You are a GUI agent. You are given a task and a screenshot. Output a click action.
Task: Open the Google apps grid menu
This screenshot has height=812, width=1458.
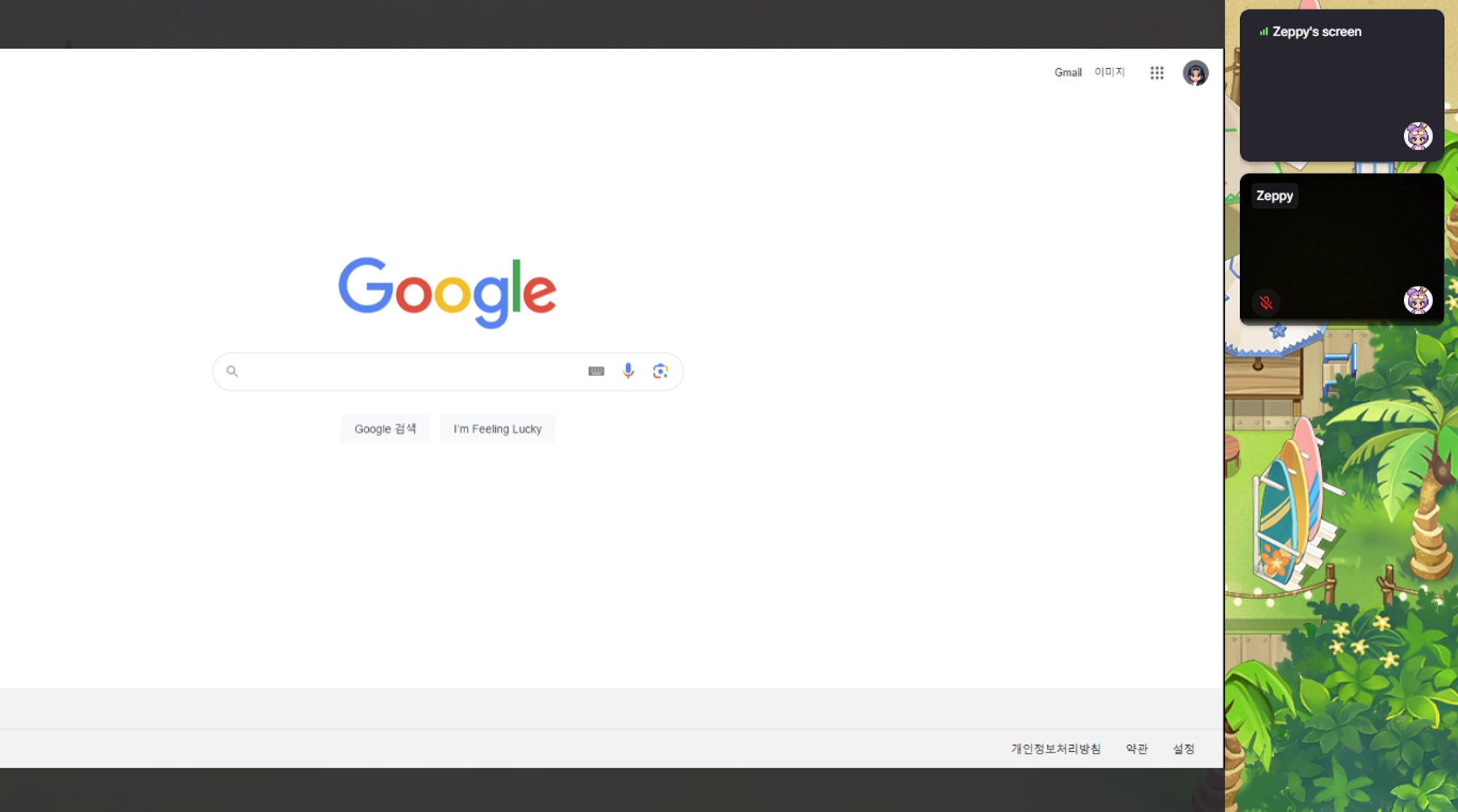tap(1157, 73)
